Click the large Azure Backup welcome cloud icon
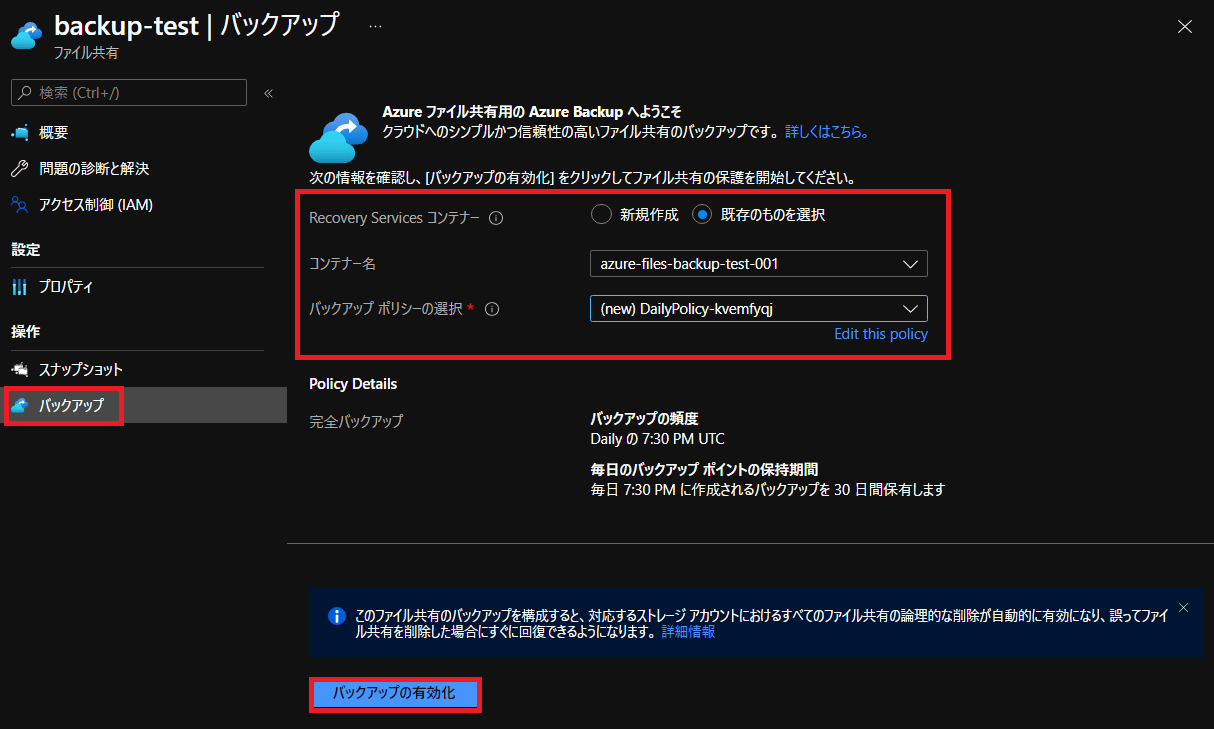The image size is (1214, 729). (339, 136)
